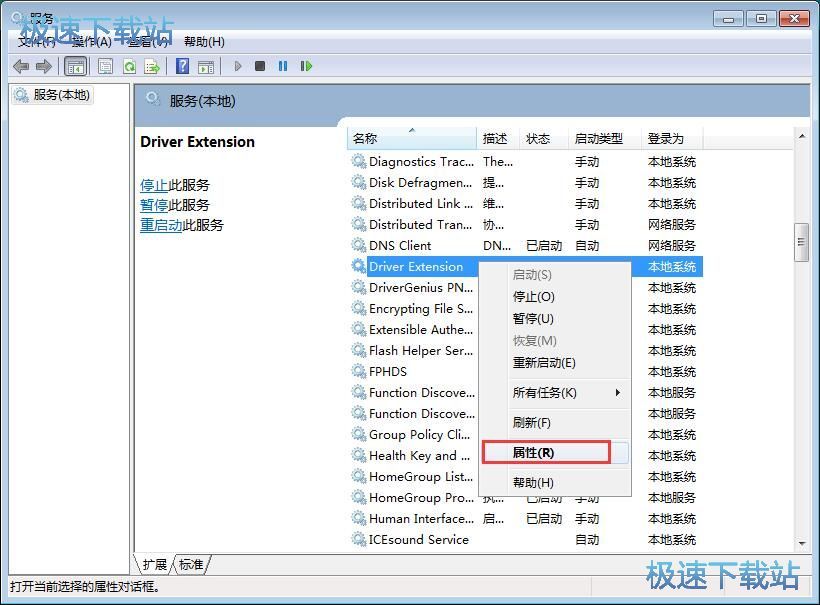Click gear icon beside Driver Extension row
Viewport: 820px width, 605px height.
(x=358, y=266)
